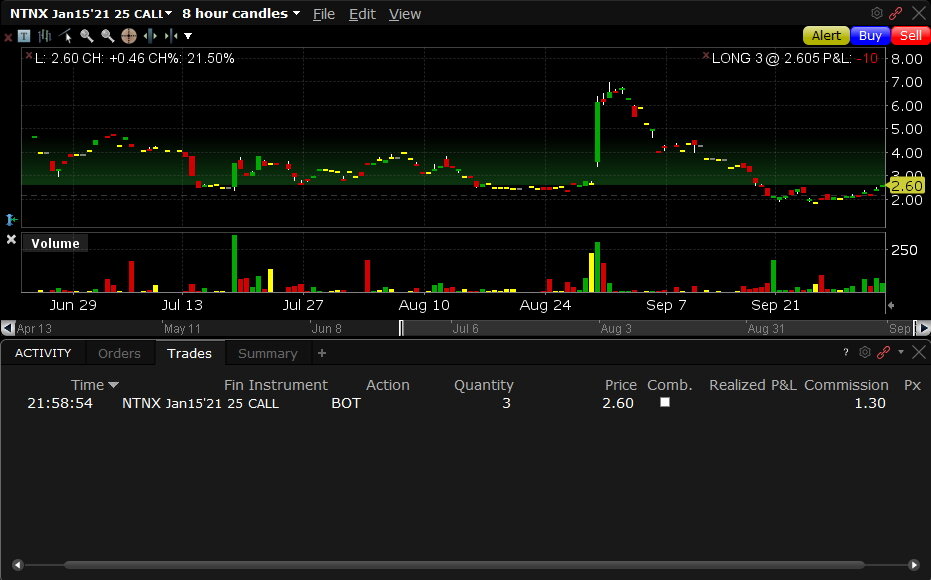Select the trendline drawing cursor tool
The height and width of the screenshot is (580, 931).
65,36
